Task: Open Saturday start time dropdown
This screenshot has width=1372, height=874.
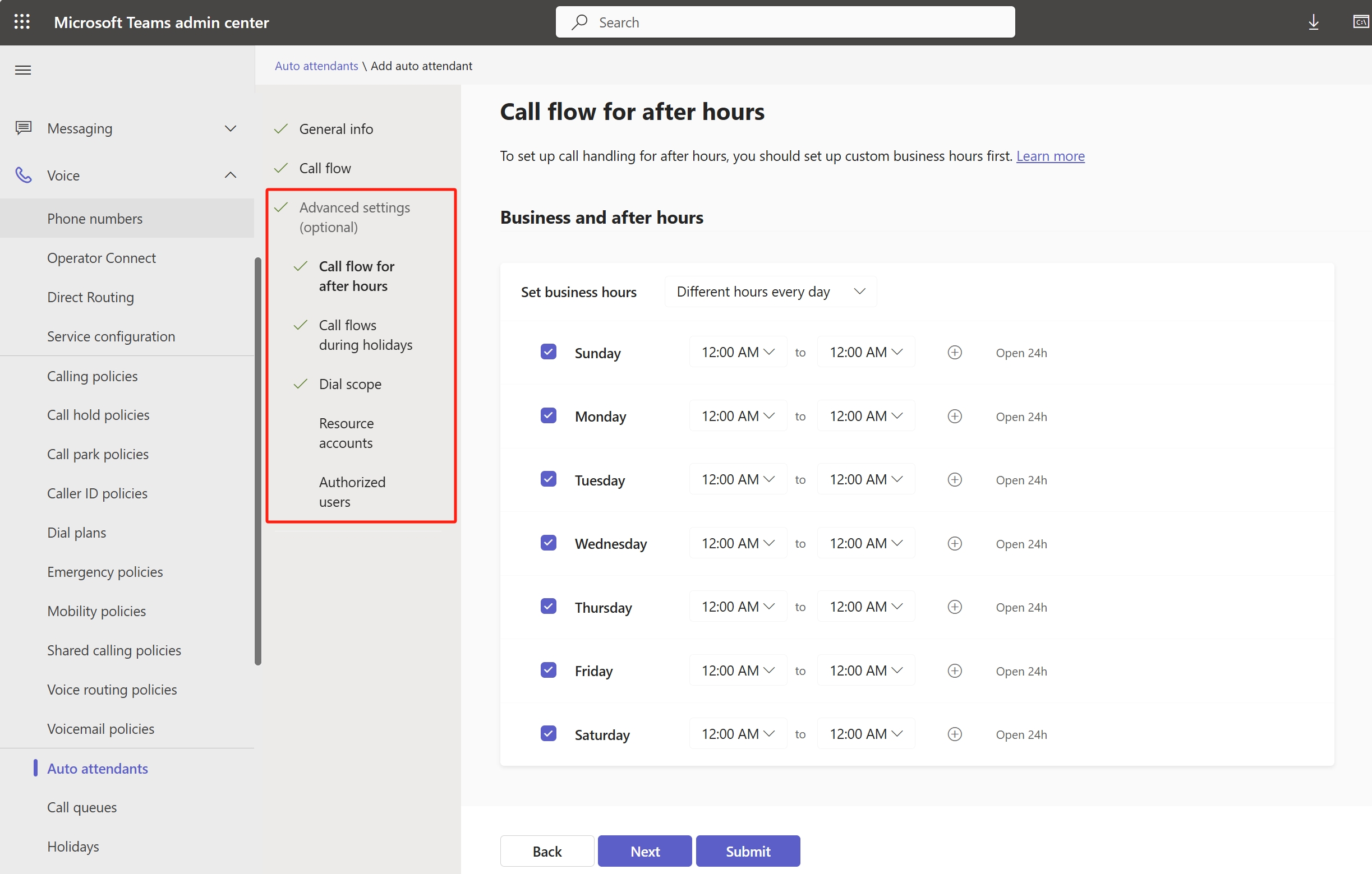Action: (x=738, y=734)
